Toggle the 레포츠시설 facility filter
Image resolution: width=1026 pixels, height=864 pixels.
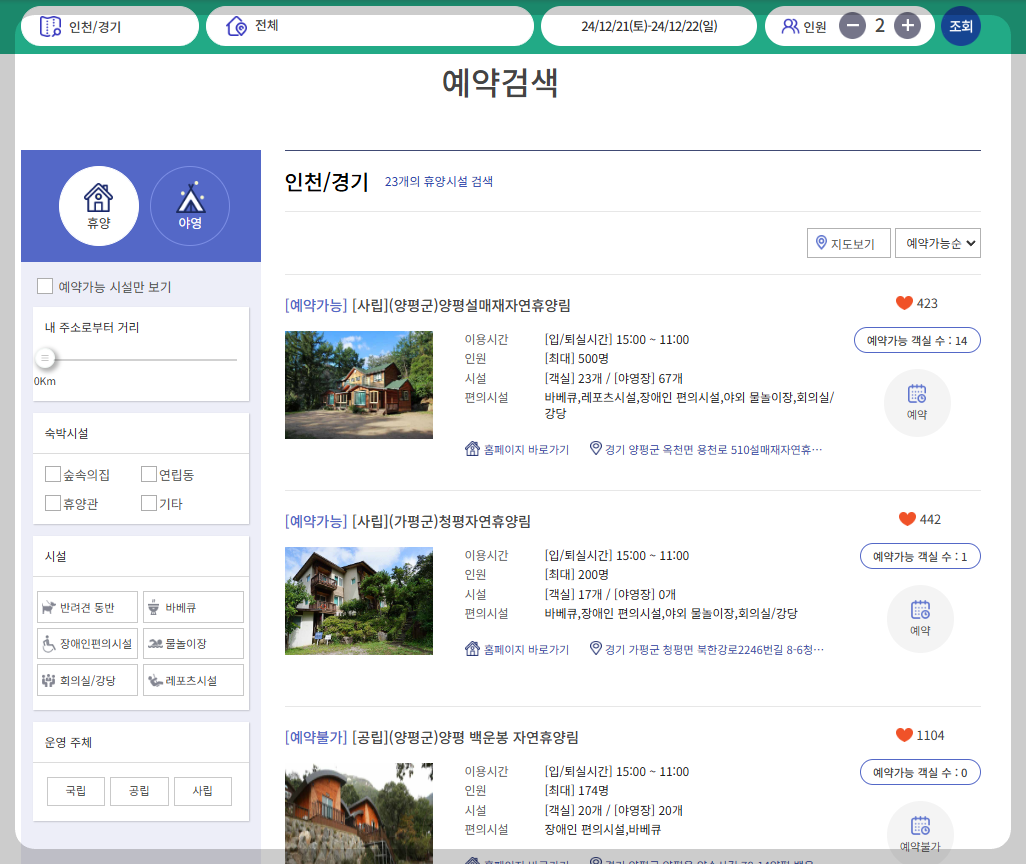(x=193, y=680)
